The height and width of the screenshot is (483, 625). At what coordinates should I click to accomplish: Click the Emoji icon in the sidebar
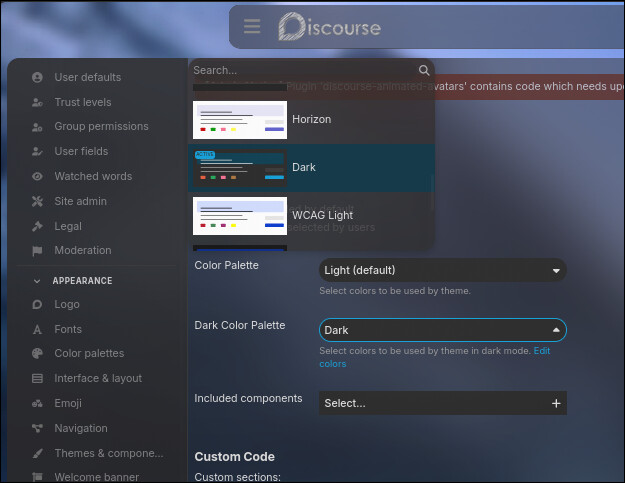[x=37, y=403]
